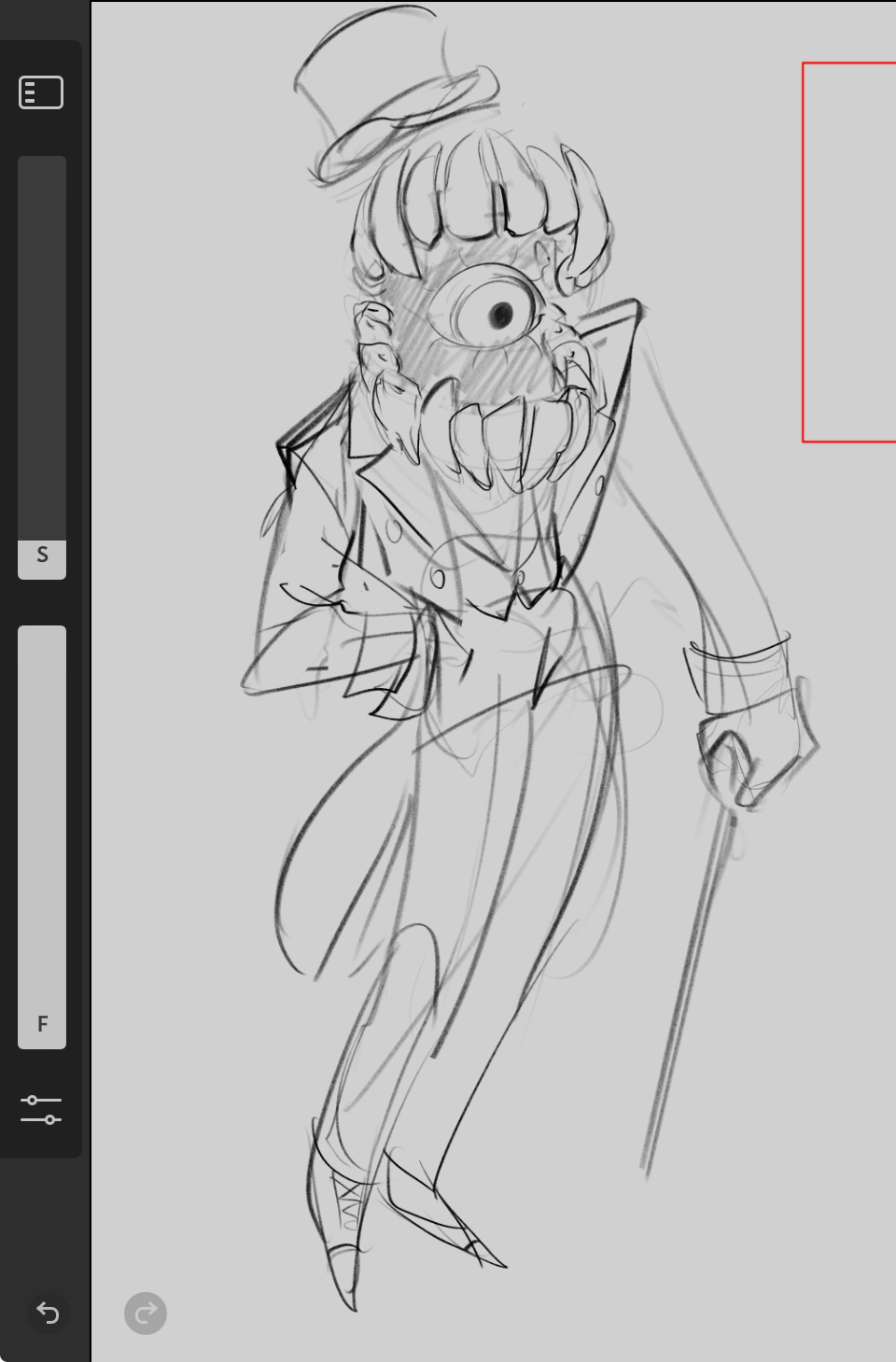Click inside the red rectangle frame

click(x=851, y=252)
